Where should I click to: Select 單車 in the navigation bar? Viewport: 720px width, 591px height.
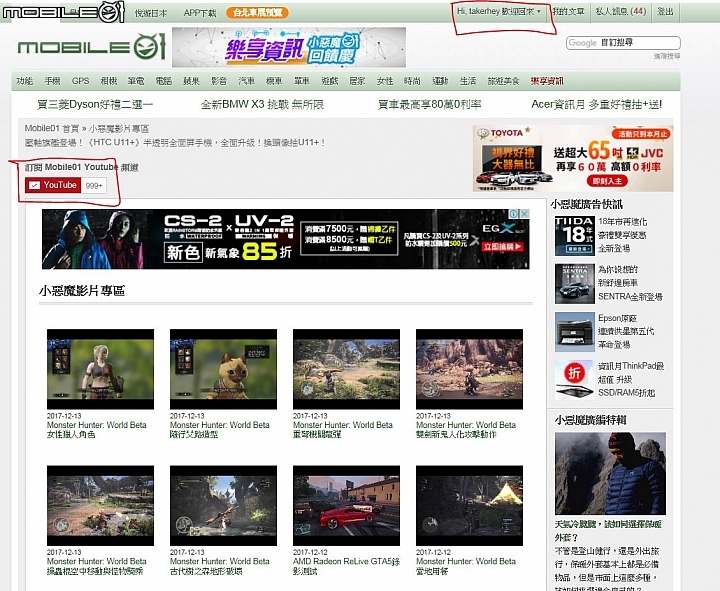[x=302, y=81]
